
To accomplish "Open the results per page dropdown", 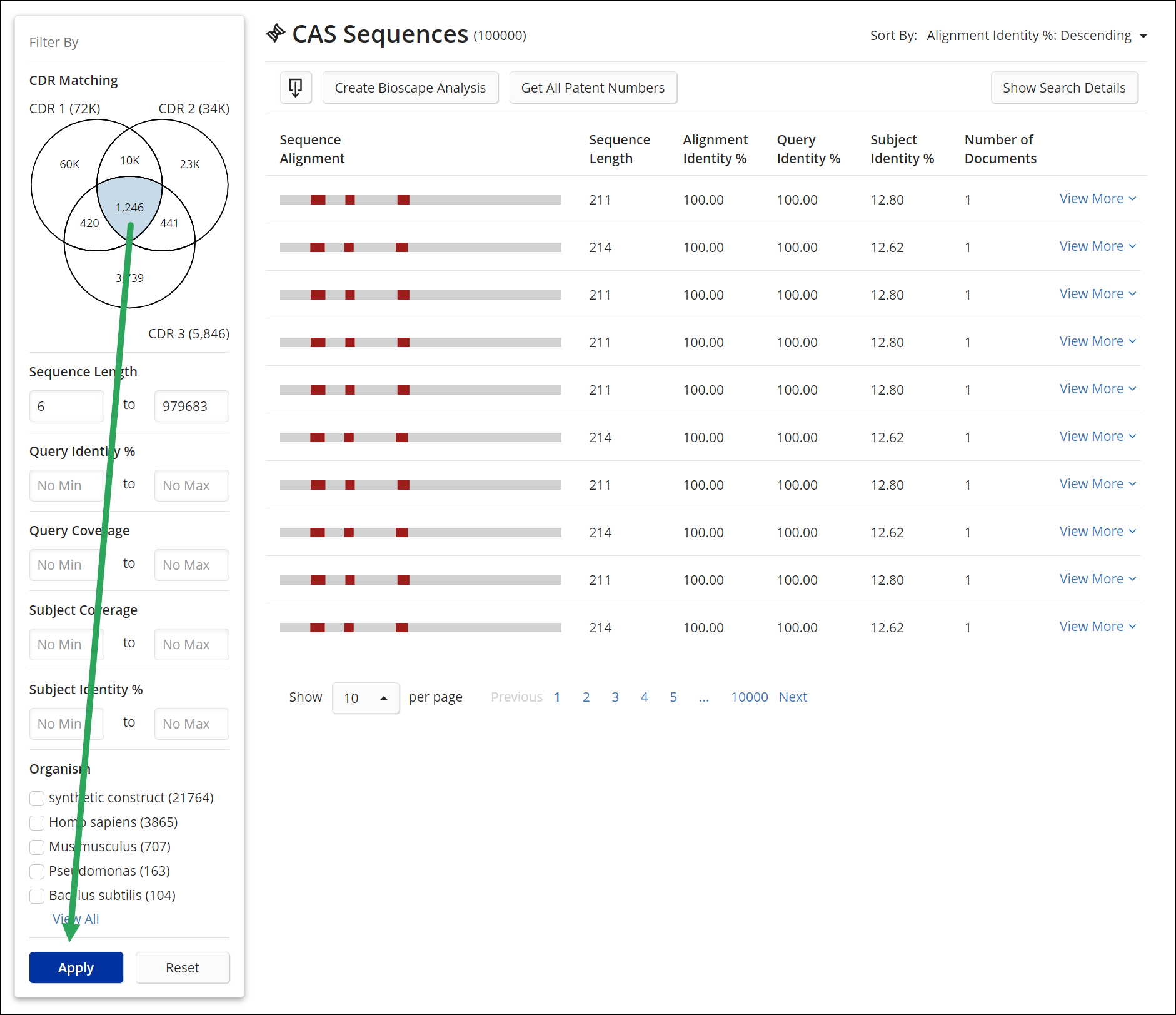I will point(366,698).
